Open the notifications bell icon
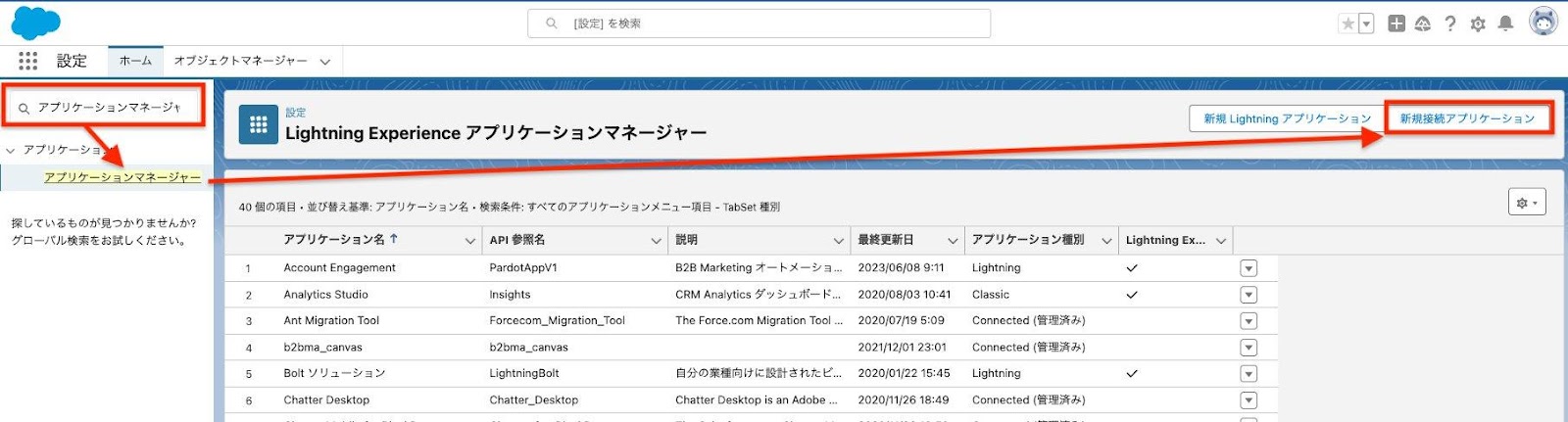The width and height of the screenshot is (1568, 422). coord(1506,23)
